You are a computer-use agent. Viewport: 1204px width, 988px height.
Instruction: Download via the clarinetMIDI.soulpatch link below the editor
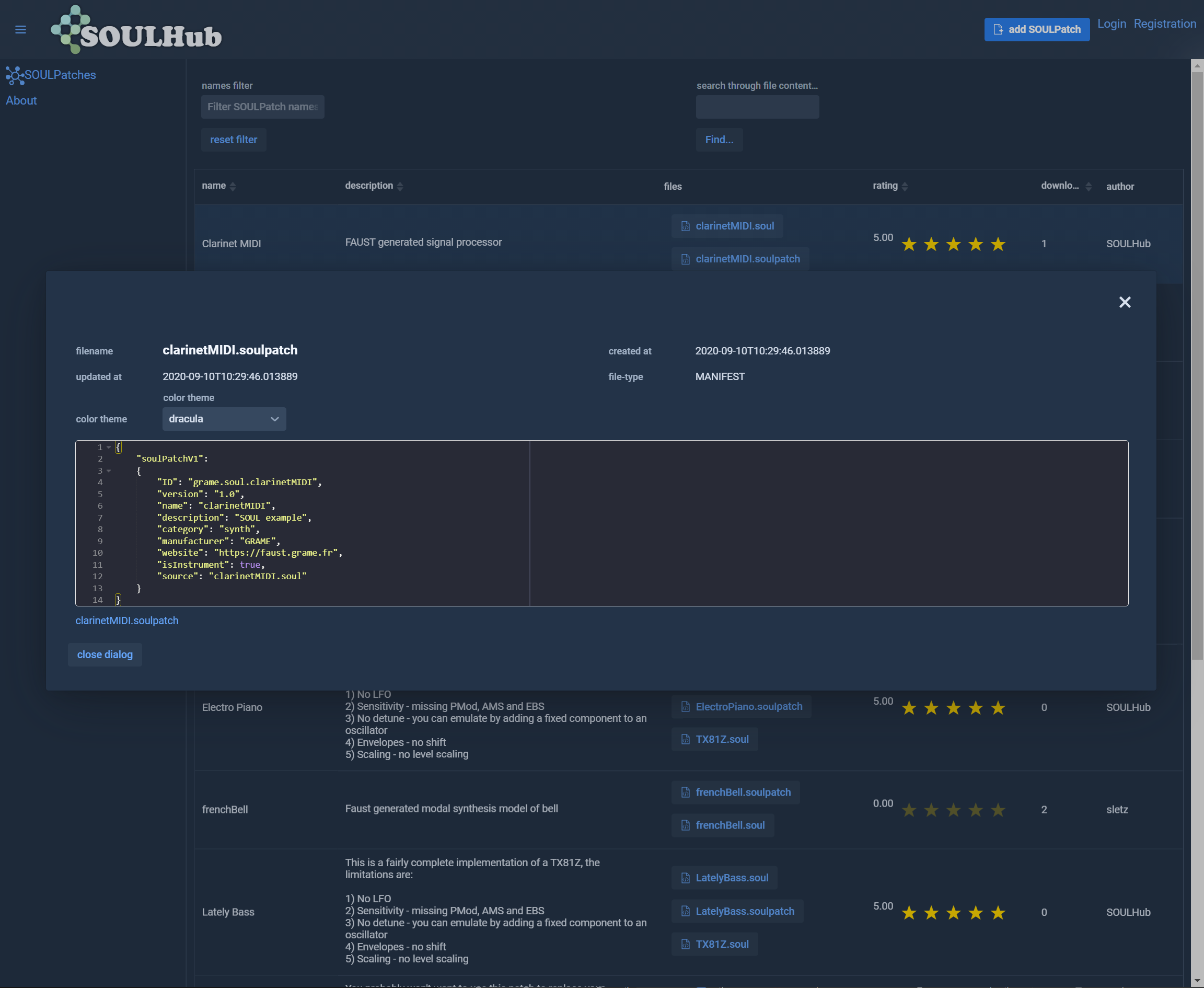[127, 621]
